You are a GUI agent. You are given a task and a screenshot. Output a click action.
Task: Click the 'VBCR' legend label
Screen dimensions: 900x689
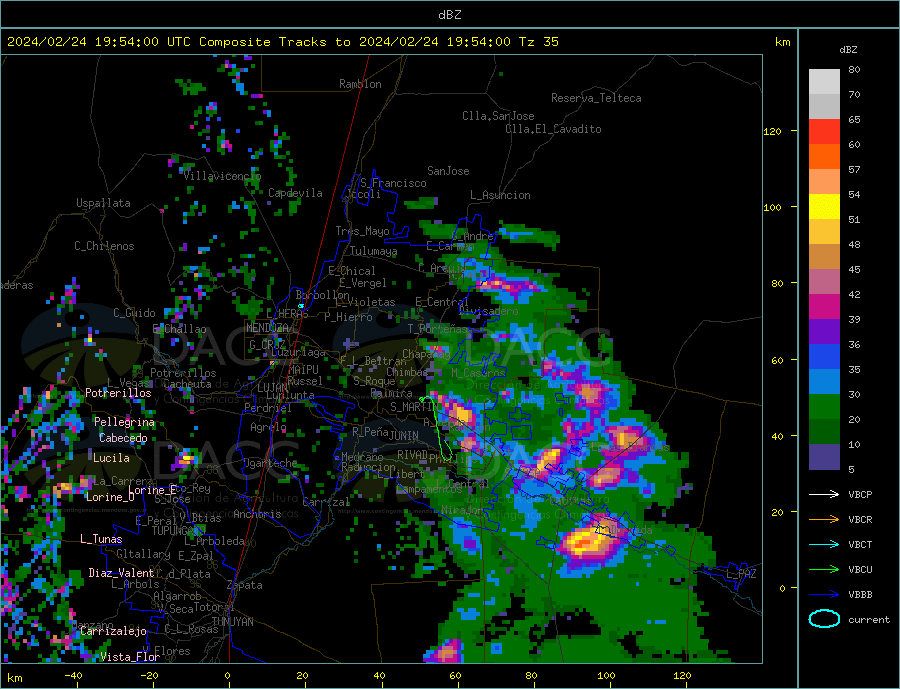860,520
